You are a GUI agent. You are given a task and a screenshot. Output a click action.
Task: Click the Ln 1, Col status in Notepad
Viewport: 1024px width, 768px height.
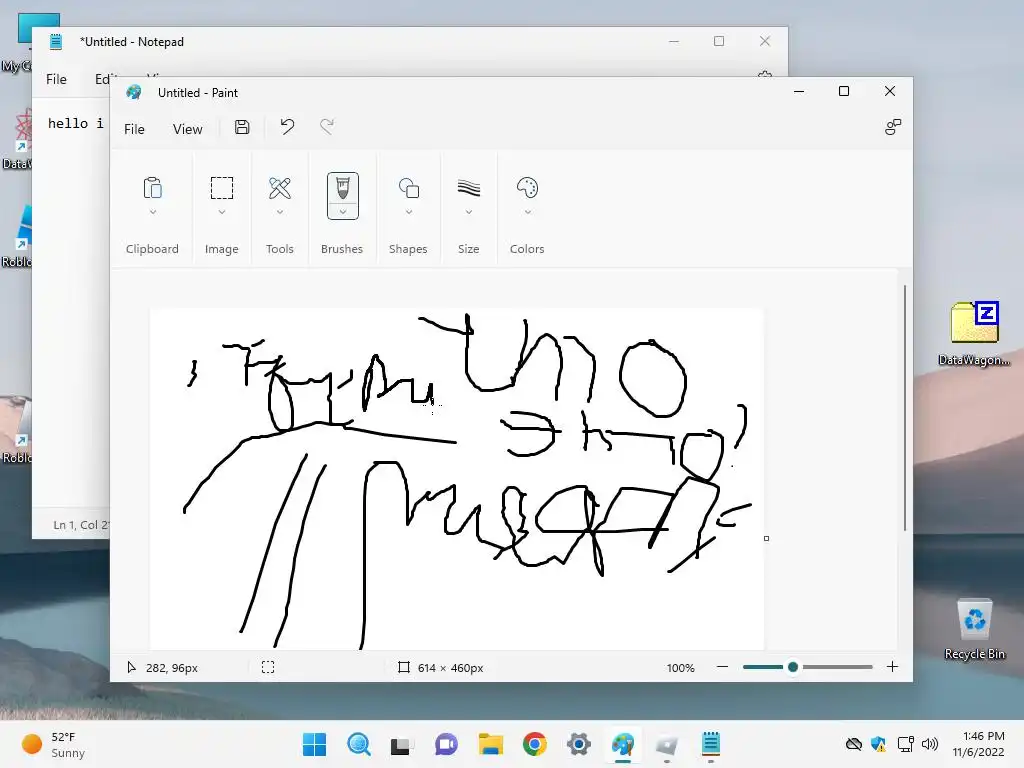(x=81, y=524)
